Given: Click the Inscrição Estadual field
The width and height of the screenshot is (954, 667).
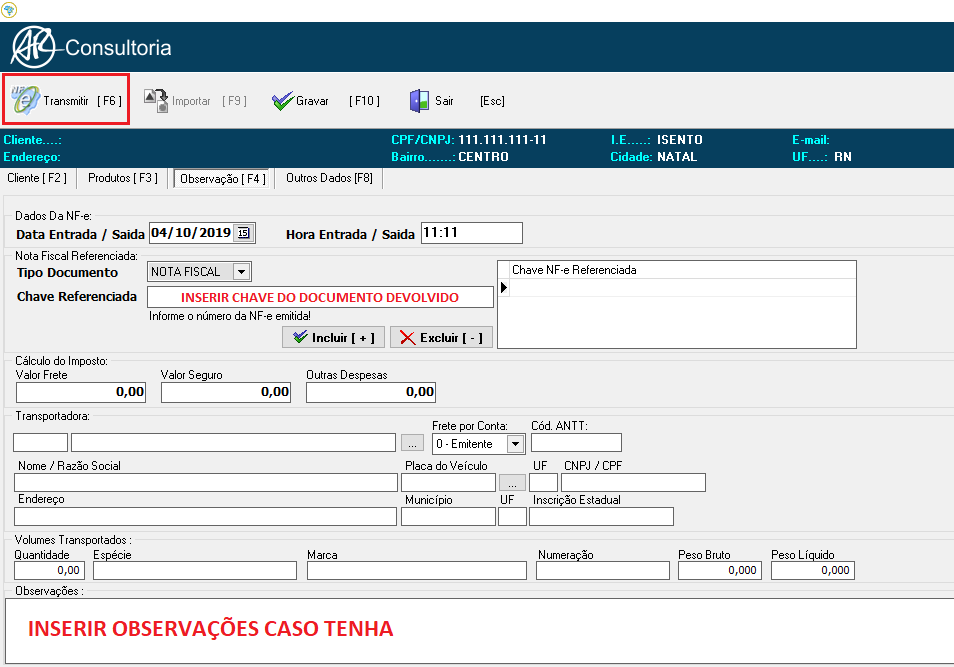Looking at the screenshot, I should (601, 517).
